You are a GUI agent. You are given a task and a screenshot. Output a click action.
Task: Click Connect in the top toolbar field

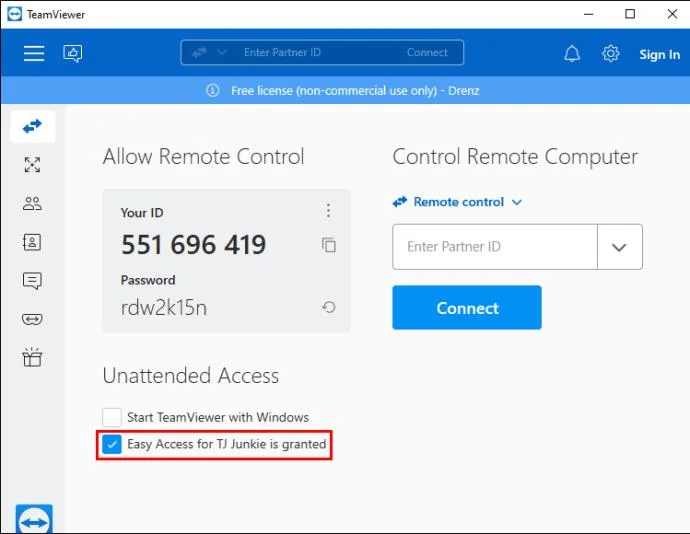coord(427,52)
